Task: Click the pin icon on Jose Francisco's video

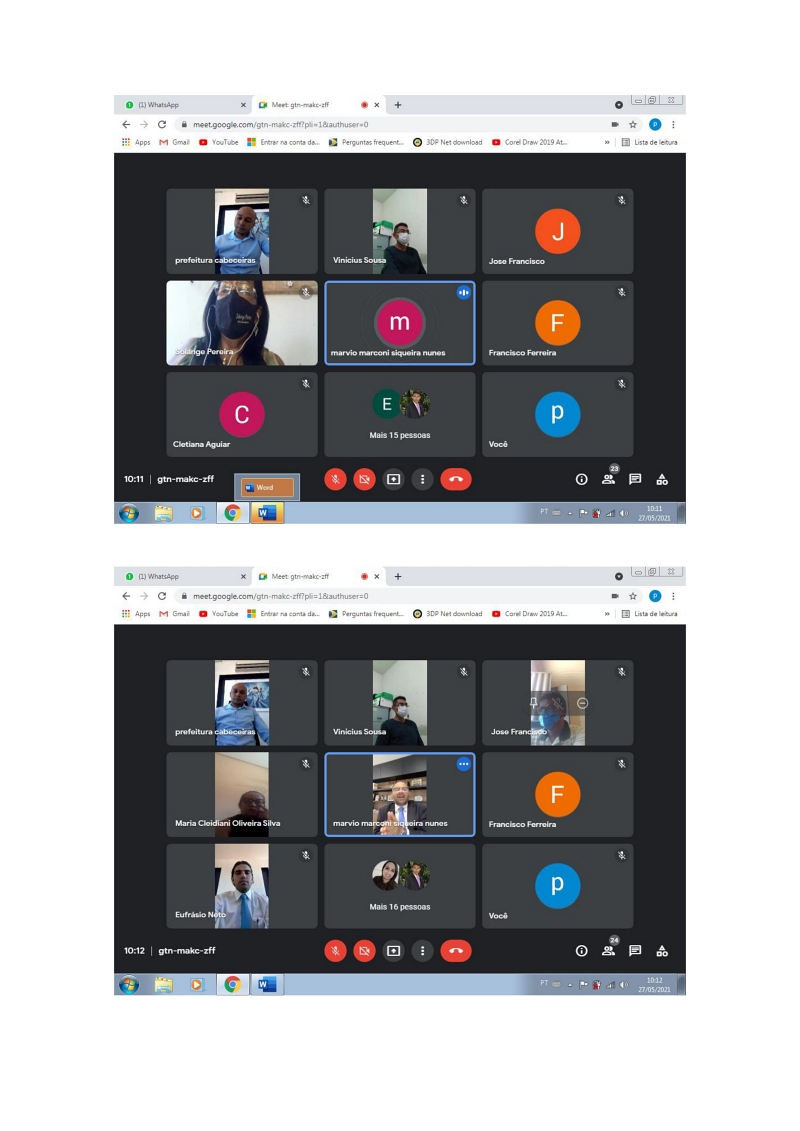Action: click(534, 703)
